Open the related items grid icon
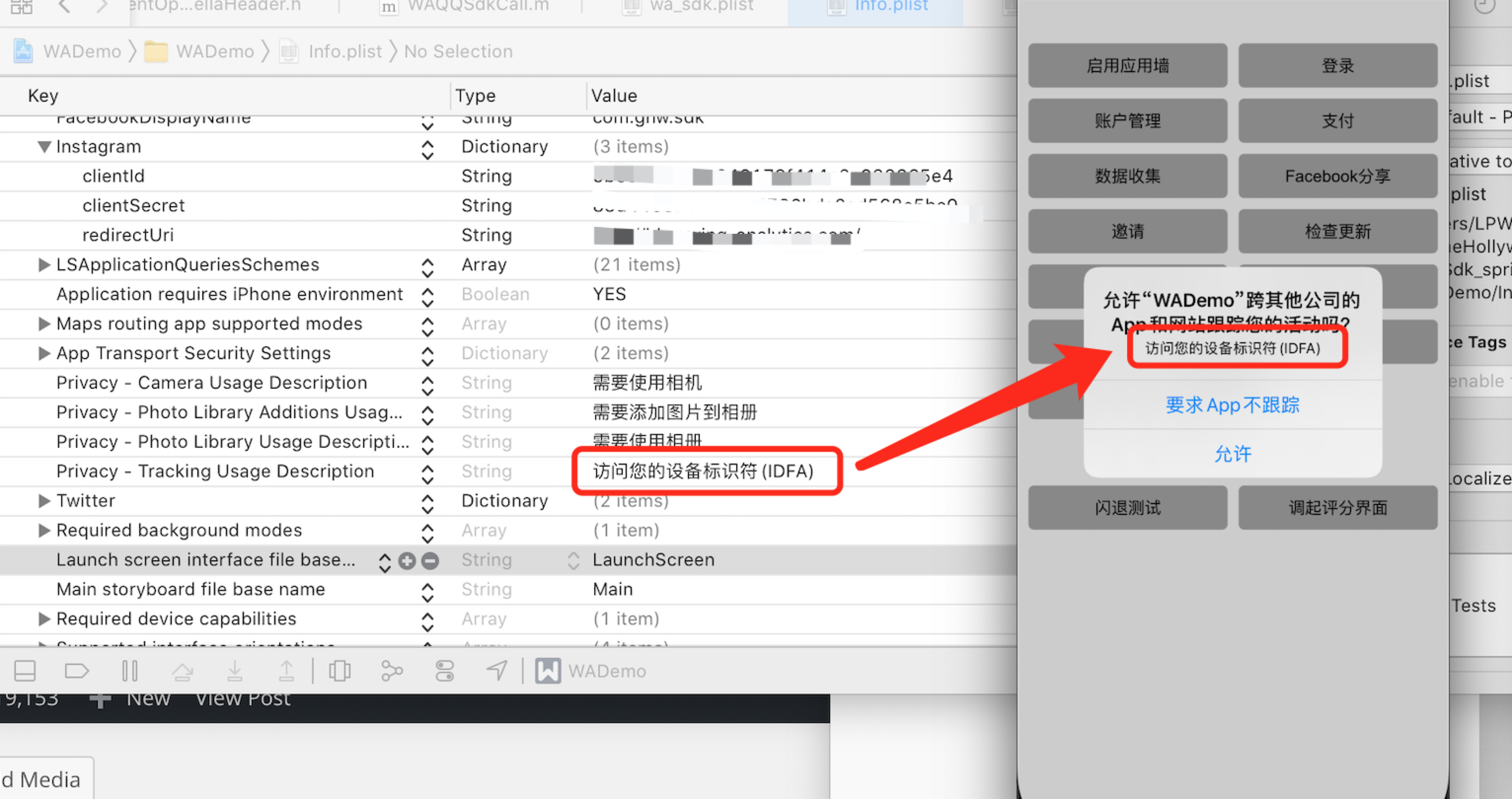Image resolution: width=1512 pixels, height=799 pixels. tap(22, 6)
